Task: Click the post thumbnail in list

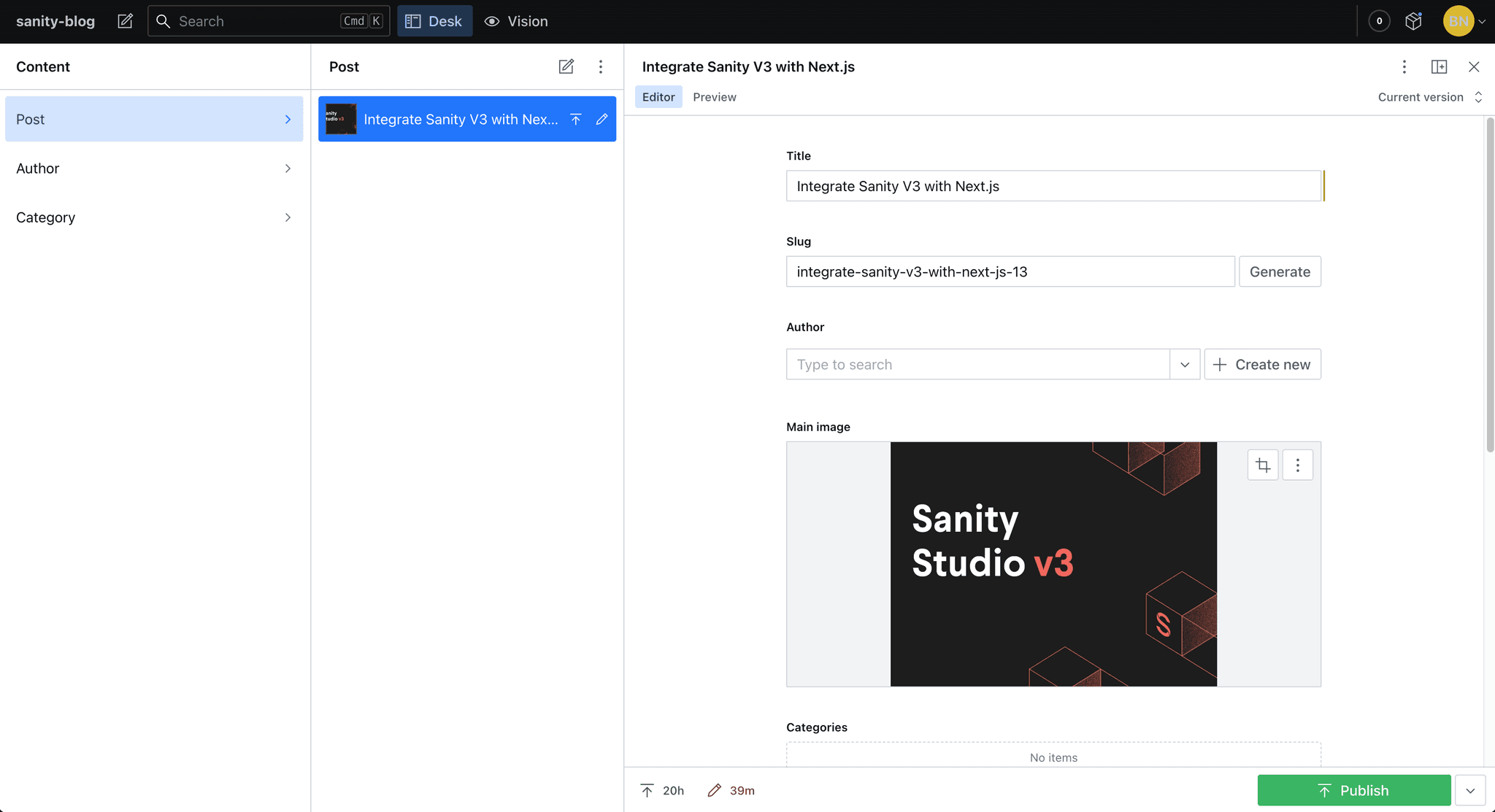Action: click(341, 119)
